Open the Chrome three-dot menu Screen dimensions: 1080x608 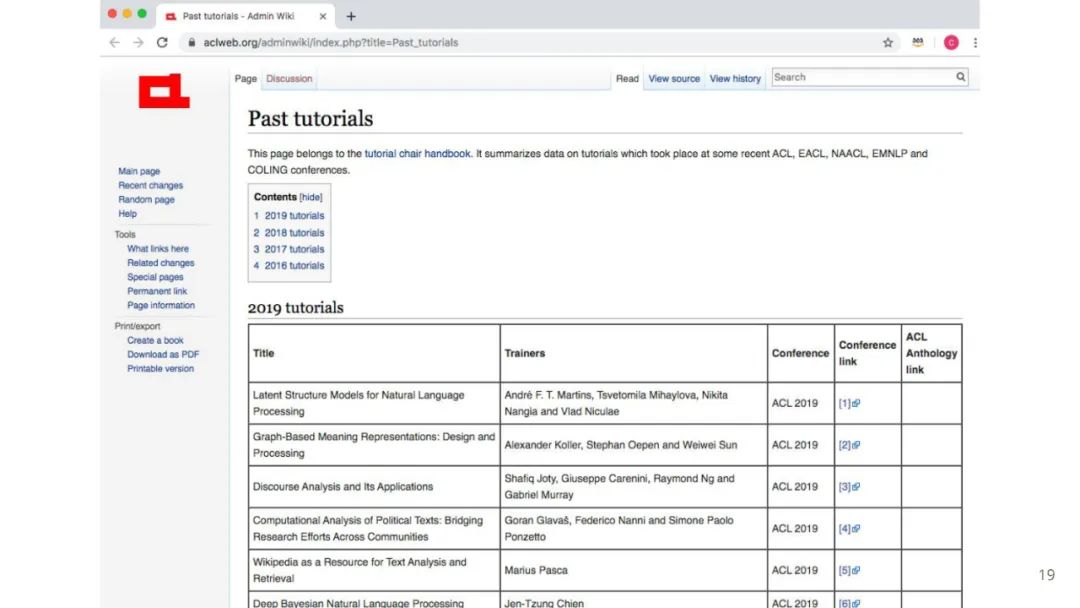[975, 43]
